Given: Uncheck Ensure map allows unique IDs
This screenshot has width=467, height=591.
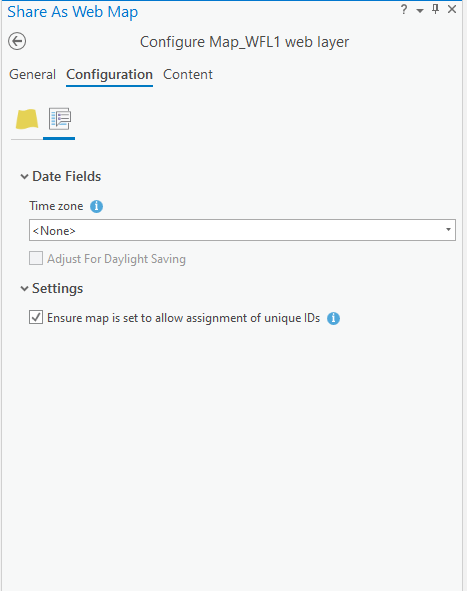Looking at the screenshot, I should pos(36,317).
